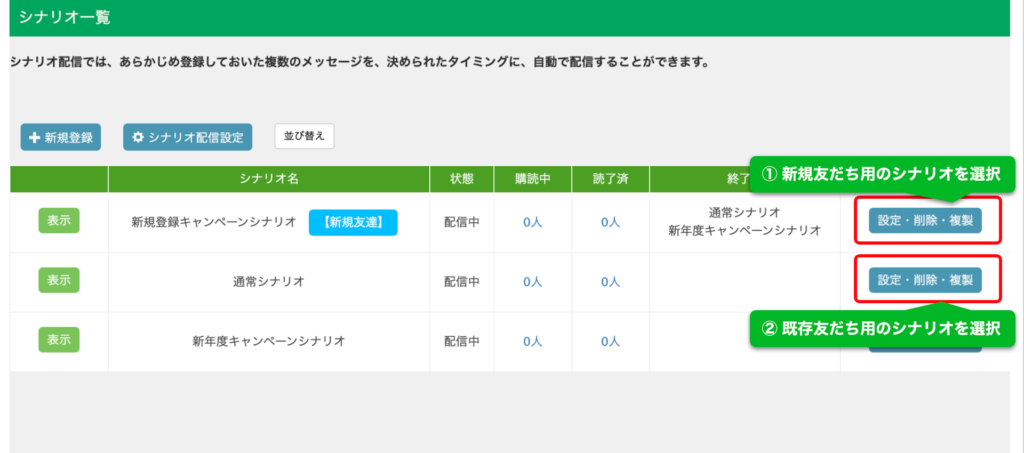Open 設定・削除・複製 for 通常シナリオ
The image size is (1024, 453).
tap(924, 280)
